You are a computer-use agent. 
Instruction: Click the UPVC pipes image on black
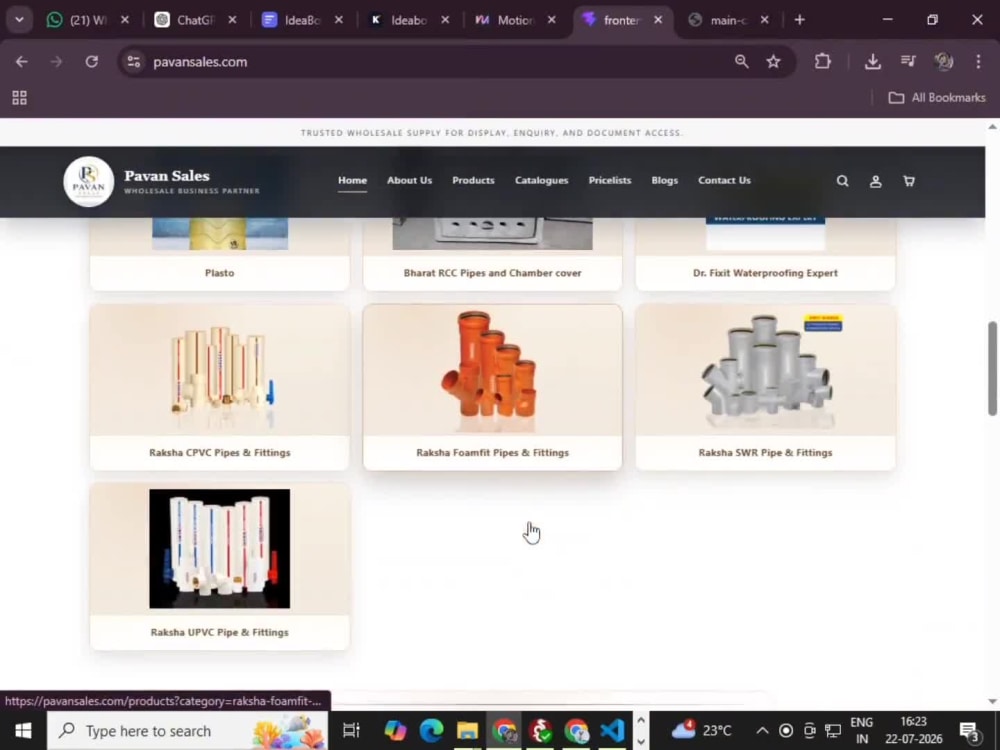(219, 548)
